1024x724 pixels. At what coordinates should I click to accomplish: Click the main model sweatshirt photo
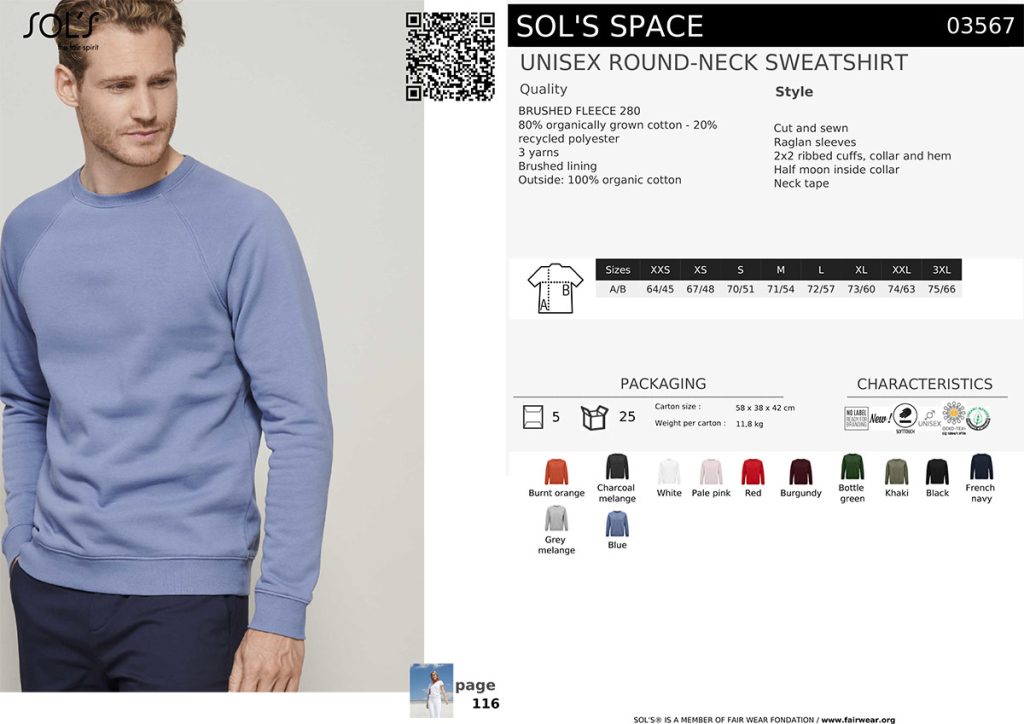point(212,346)
